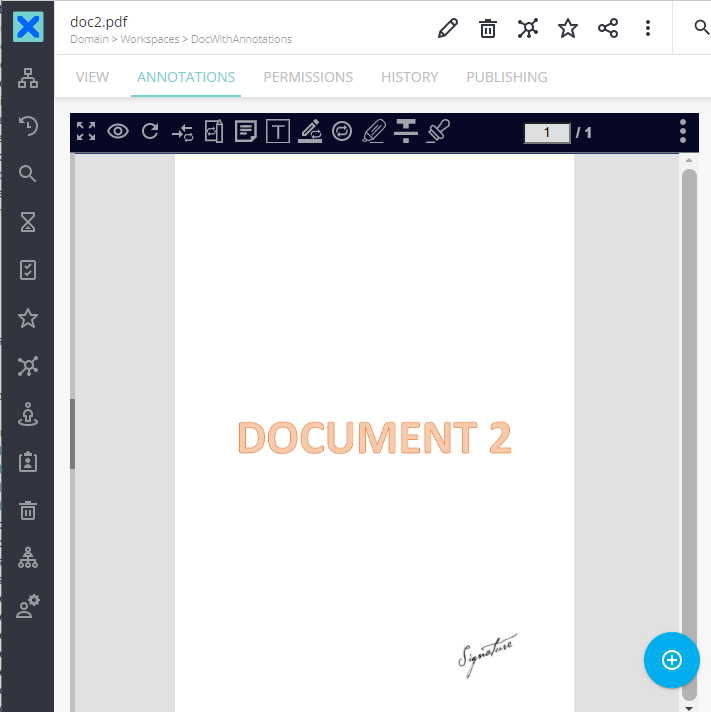Click the DOCUMENT 2 heading text

[x=375, y=438]
